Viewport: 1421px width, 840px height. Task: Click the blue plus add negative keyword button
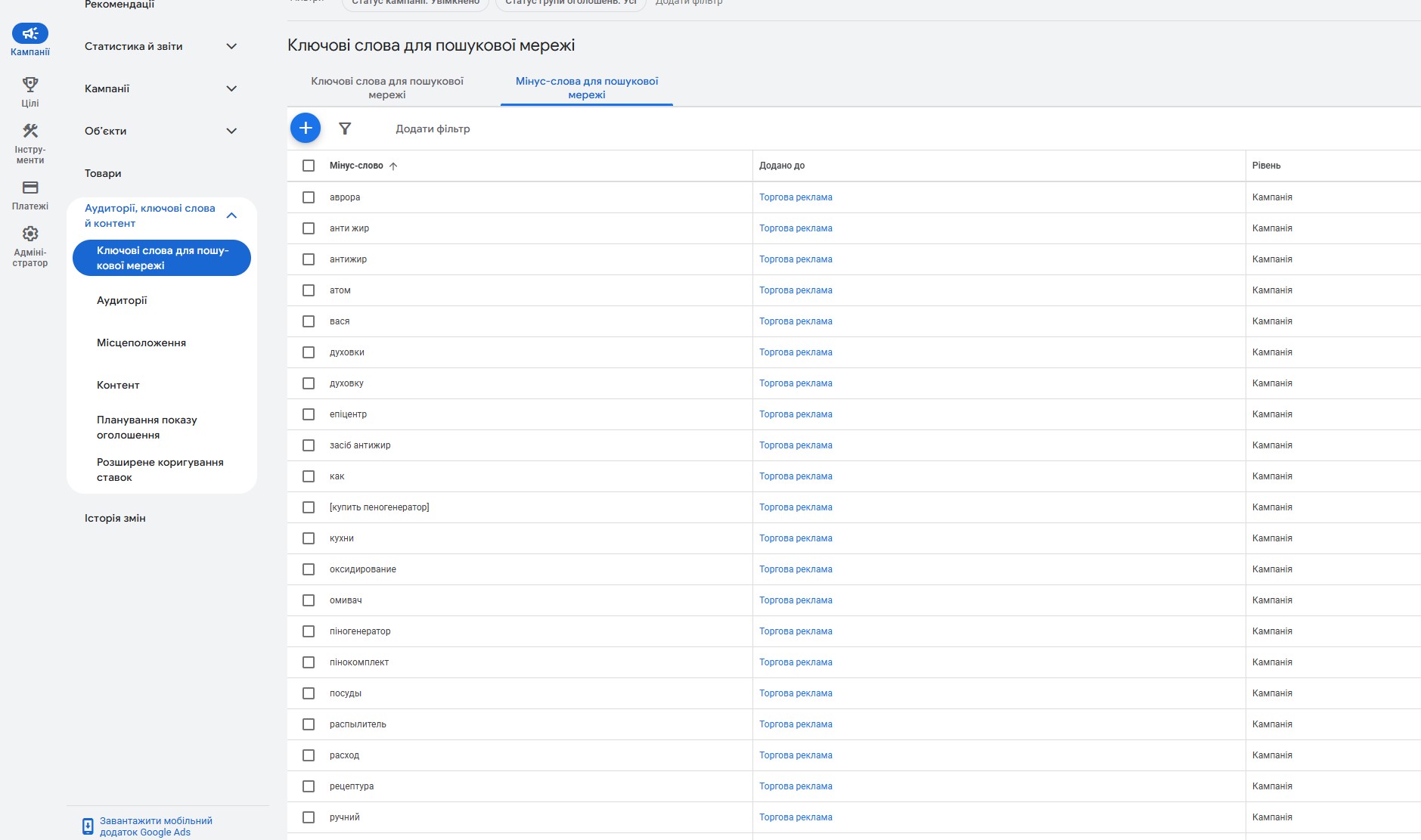pyautogui.click(x=306, y=129)
